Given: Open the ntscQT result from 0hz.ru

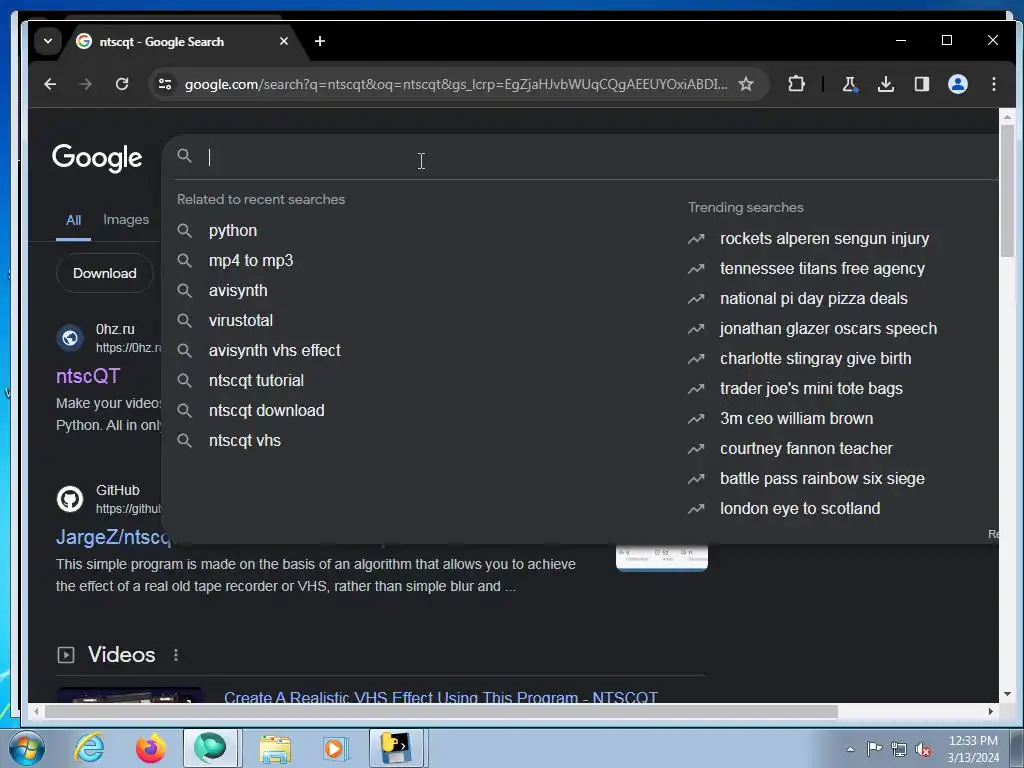Looking at the screenshot, I should coord(88,376).
